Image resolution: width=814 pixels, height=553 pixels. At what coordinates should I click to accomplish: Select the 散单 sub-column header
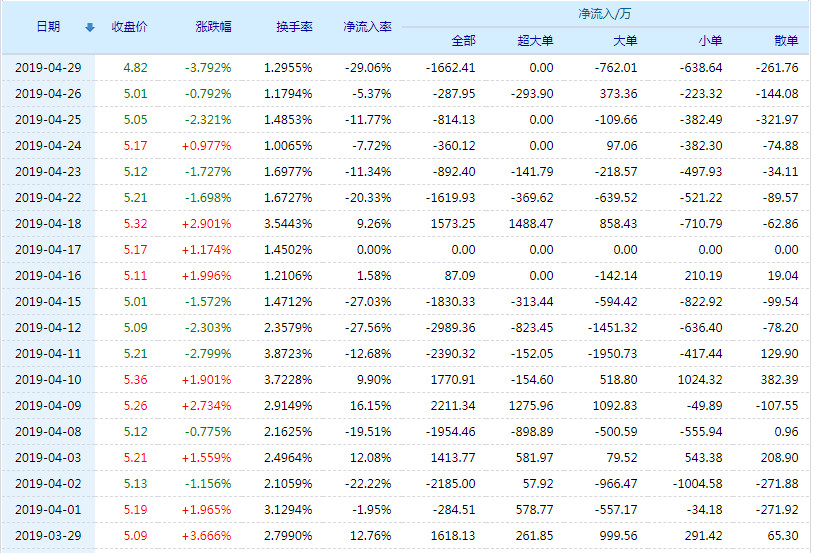pyautogui.click(x=786, y=41)
